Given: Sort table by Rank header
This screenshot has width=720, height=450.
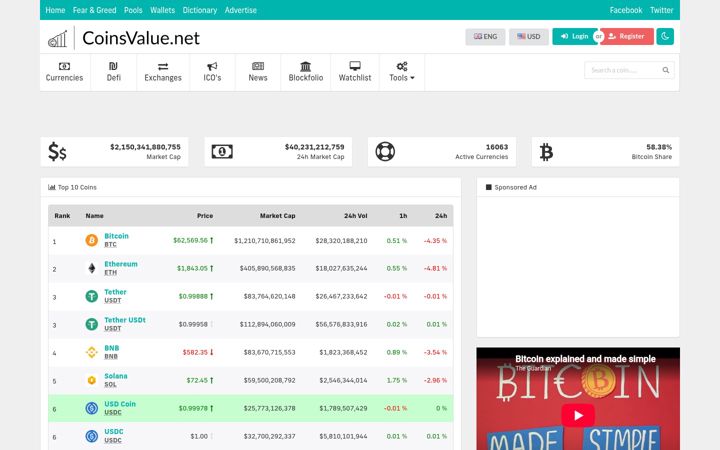Looking at the screenshot, I should point(62,216).
